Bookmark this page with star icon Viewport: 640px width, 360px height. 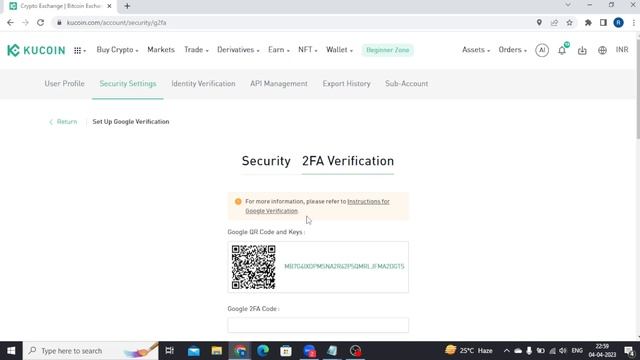(x=569, y=22)
